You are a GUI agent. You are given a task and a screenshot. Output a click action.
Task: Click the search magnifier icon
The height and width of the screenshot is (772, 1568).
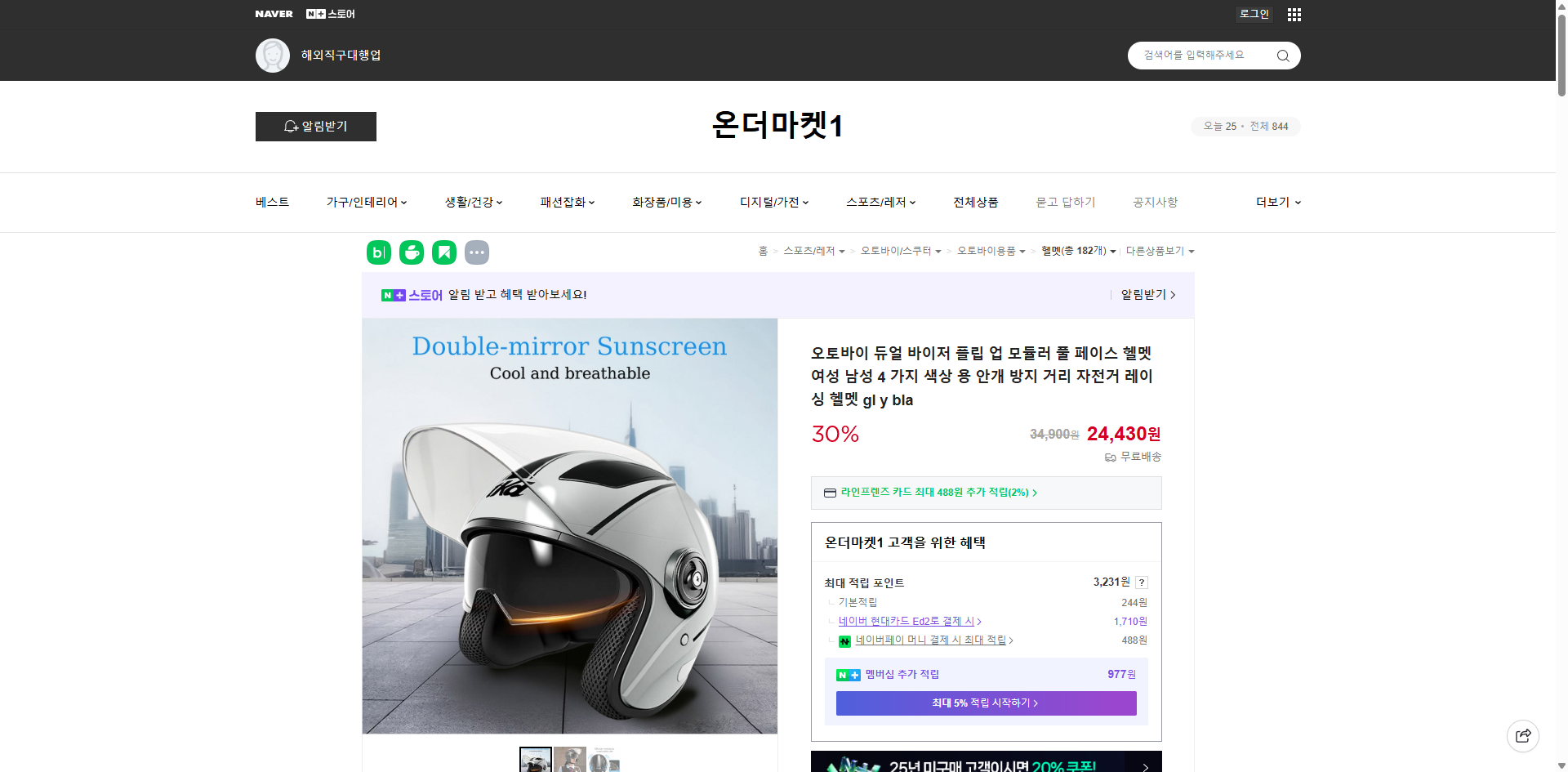(1282, 55)
